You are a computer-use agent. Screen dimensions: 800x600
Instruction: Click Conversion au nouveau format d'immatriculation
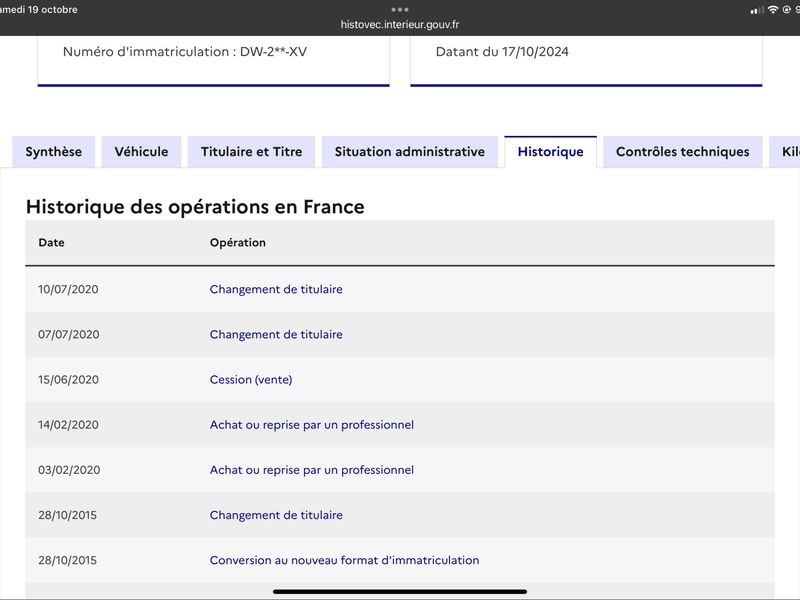[344, 560]
